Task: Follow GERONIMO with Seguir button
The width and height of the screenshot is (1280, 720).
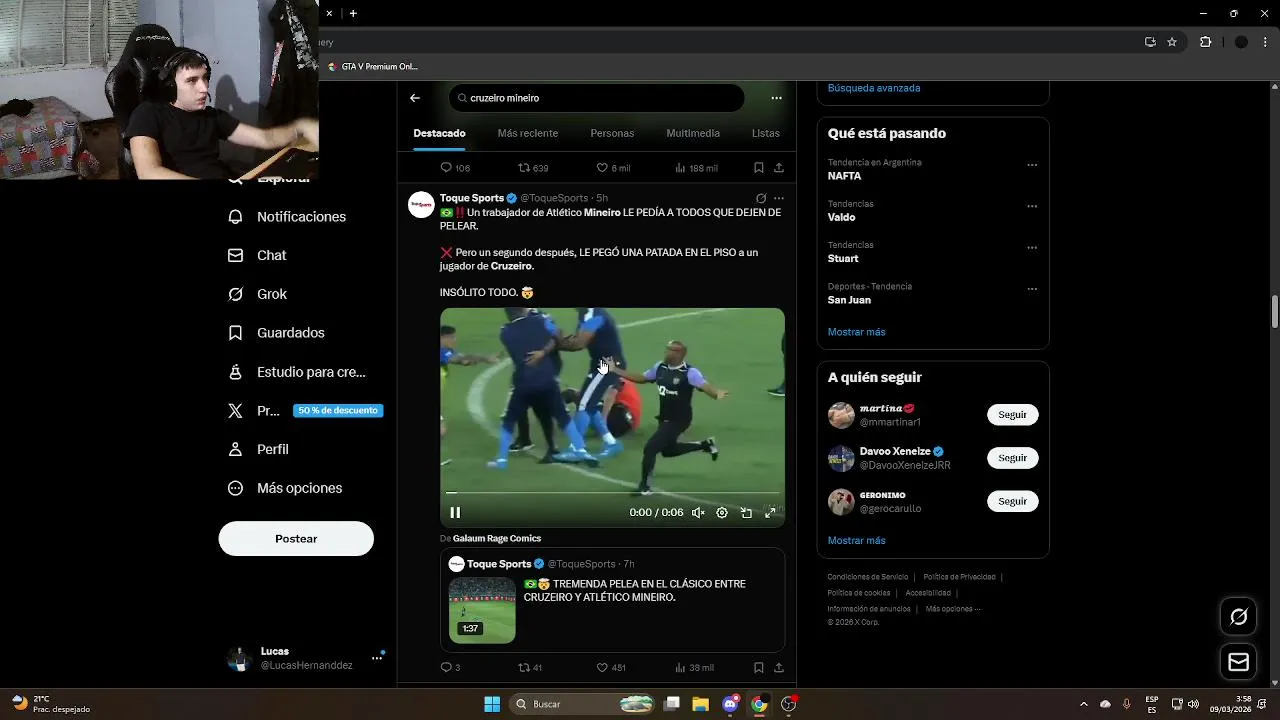Action: tap(1012, 501)
